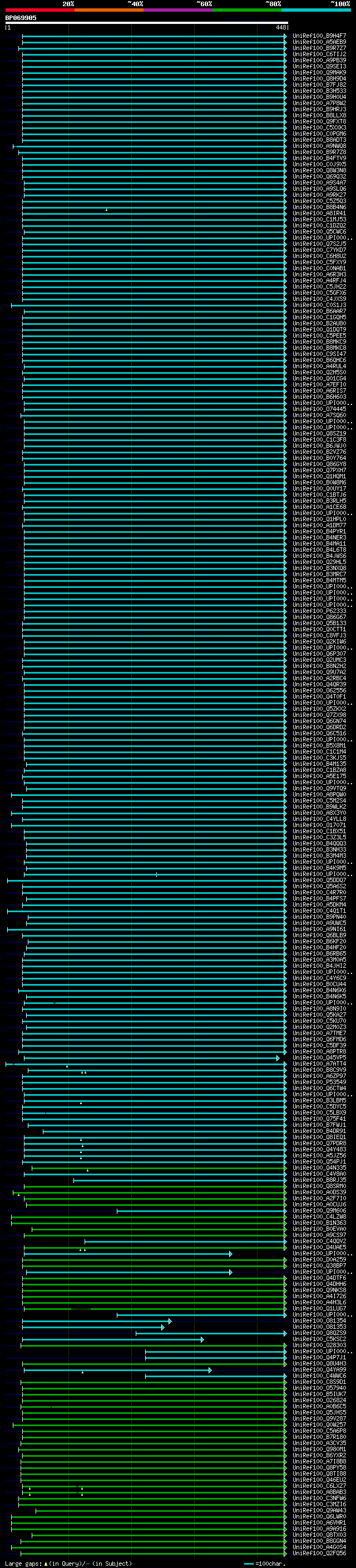
Task: Select the UniRef100_A9S4A7 label
Action: [x=319, y=182]
